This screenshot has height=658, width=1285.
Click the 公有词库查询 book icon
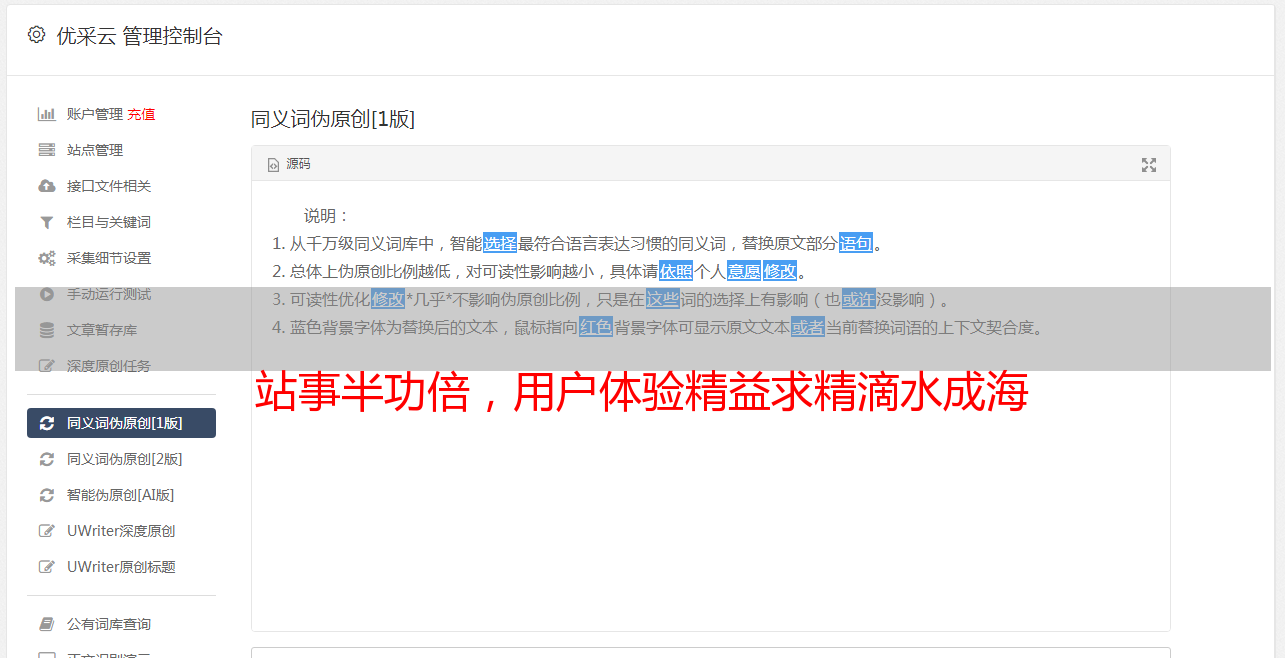(46, 624)
